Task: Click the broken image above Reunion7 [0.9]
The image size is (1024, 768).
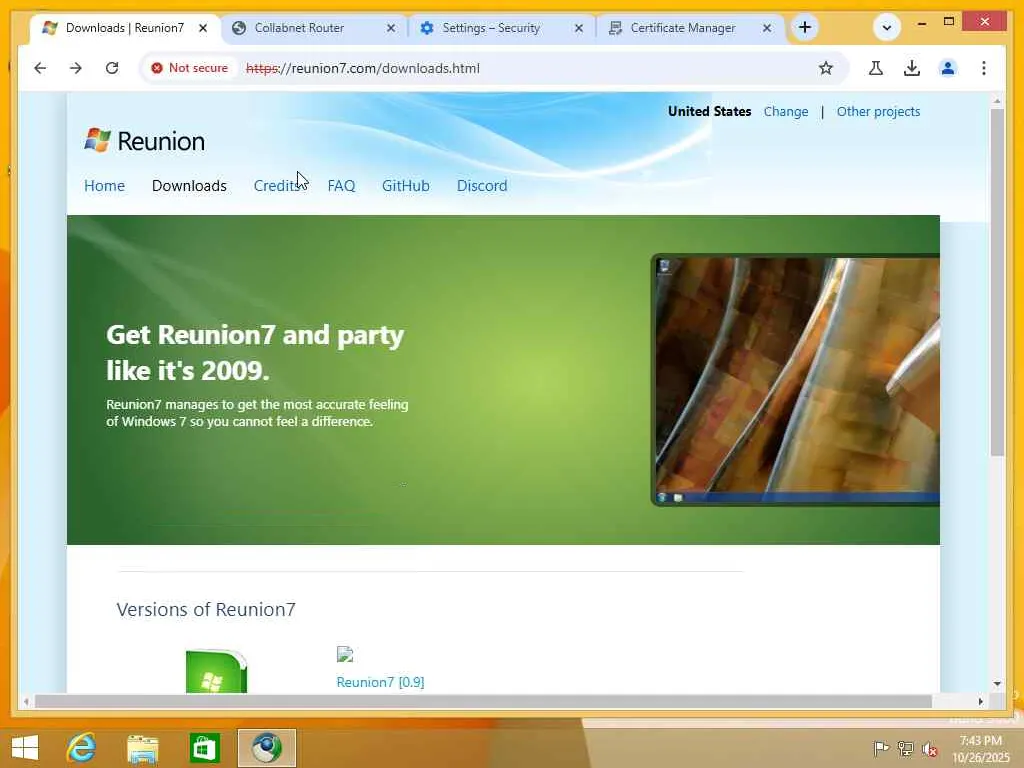Action: coord(345,654)
